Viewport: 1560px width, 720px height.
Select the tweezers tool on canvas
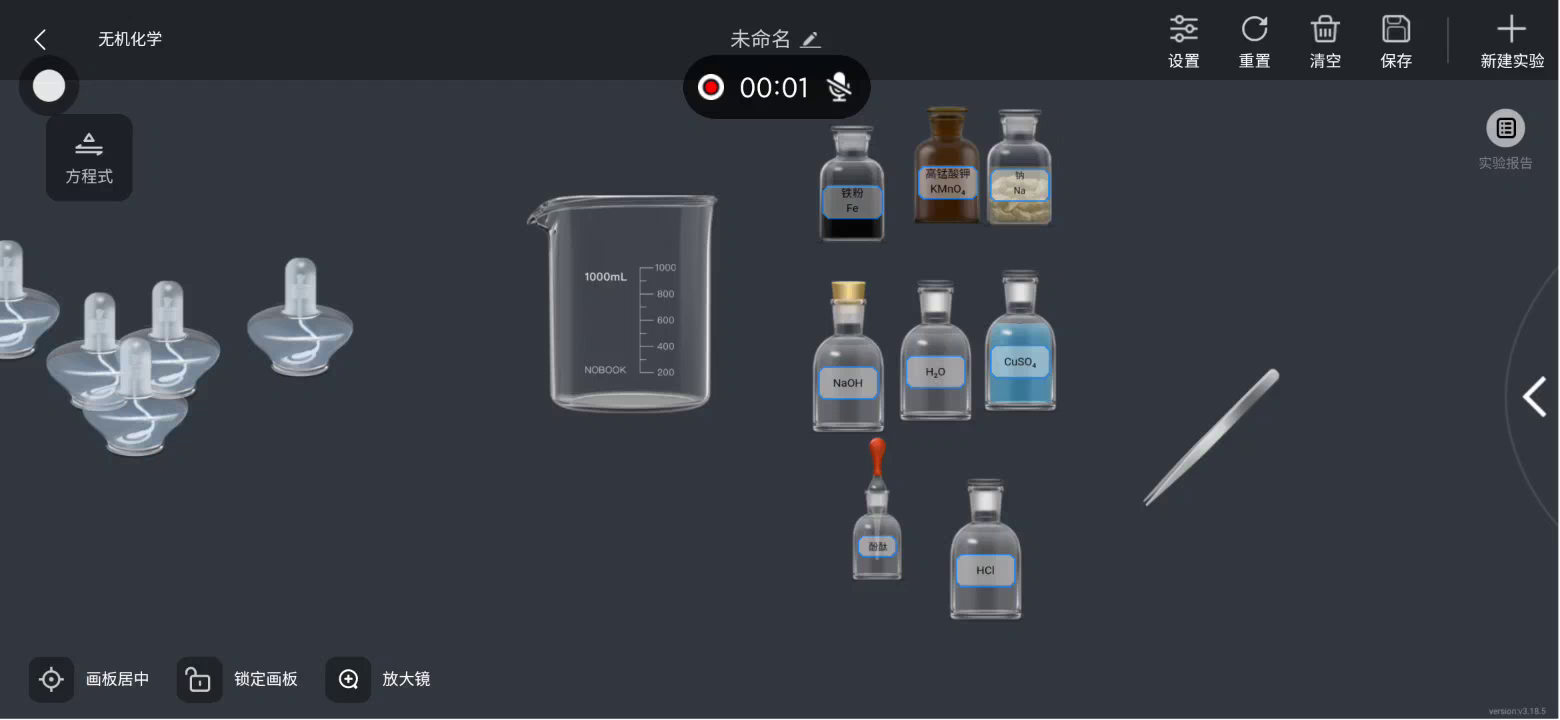tap(1211, 437)
